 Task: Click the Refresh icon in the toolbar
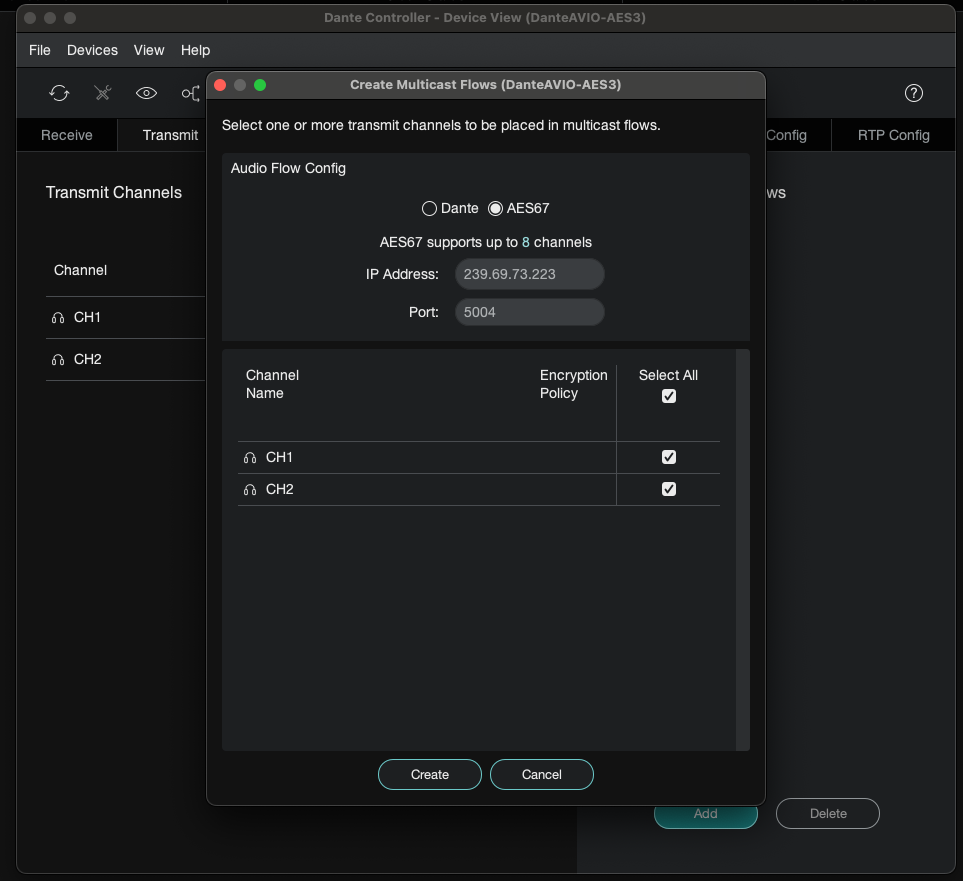tap(59, 93)
